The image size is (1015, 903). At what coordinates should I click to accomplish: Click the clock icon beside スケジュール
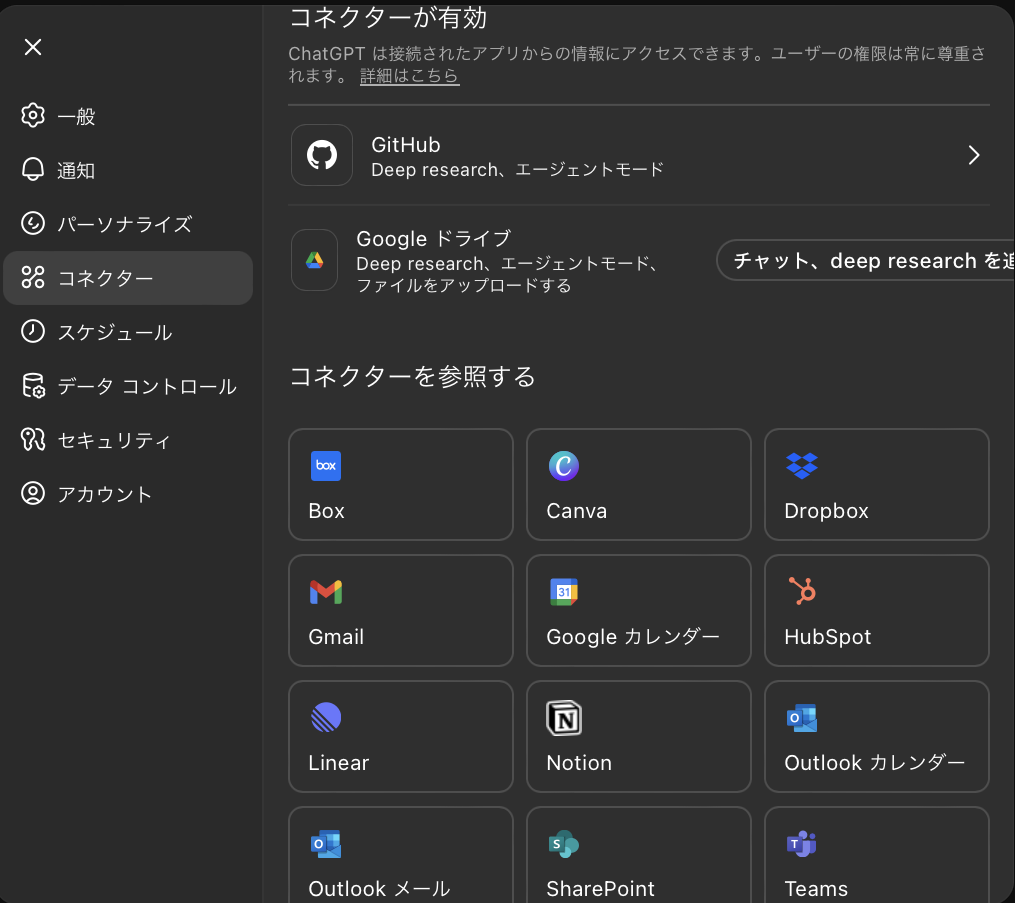pos(33,331)
